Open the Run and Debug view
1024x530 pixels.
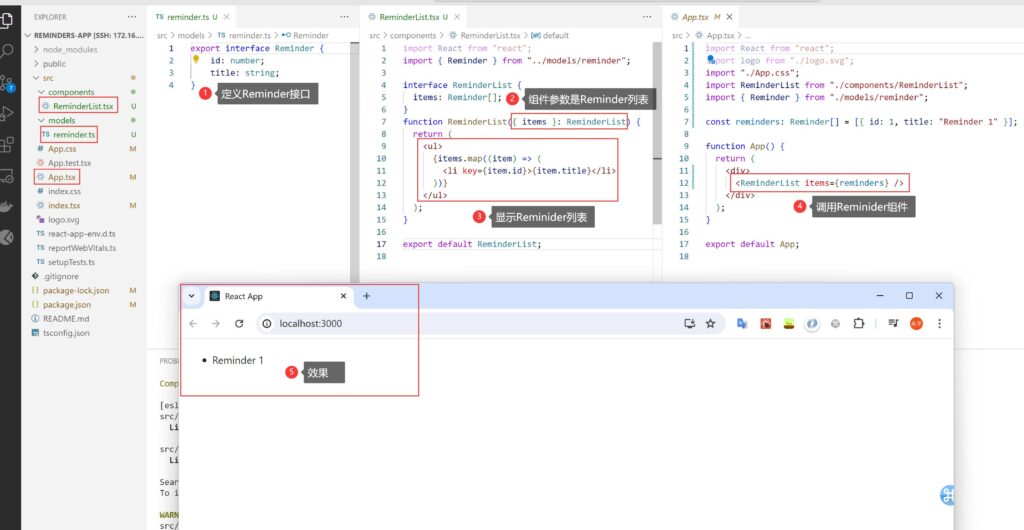point(7,114)
